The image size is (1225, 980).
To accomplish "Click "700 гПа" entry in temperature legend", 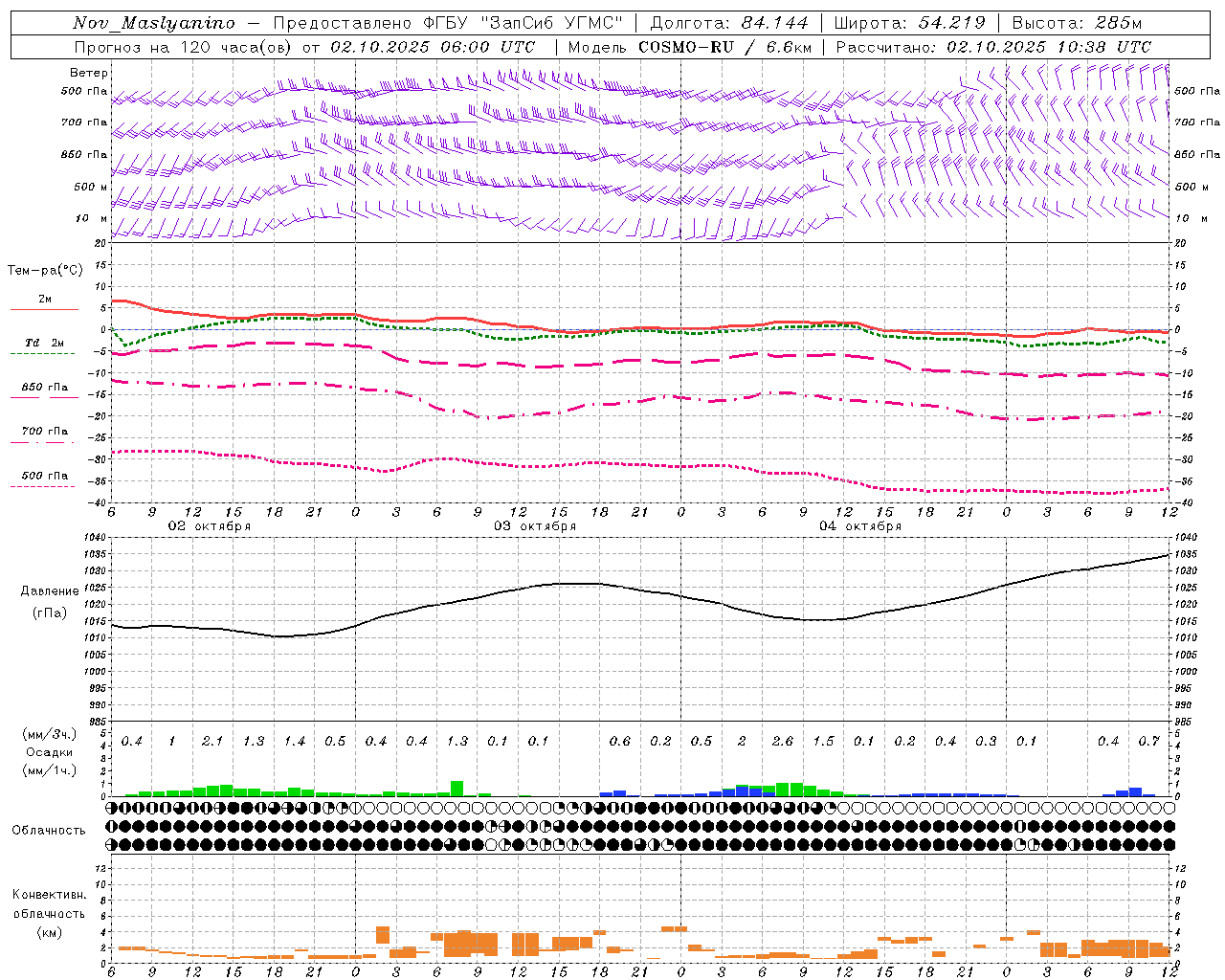I will click(45, 432).
